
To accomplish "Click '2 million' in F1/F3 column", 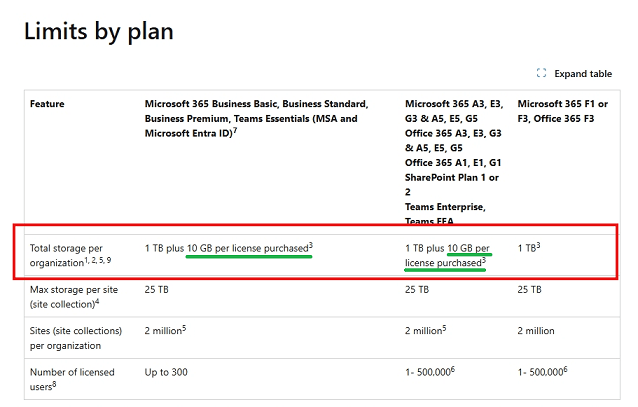I will coord(536,331).
